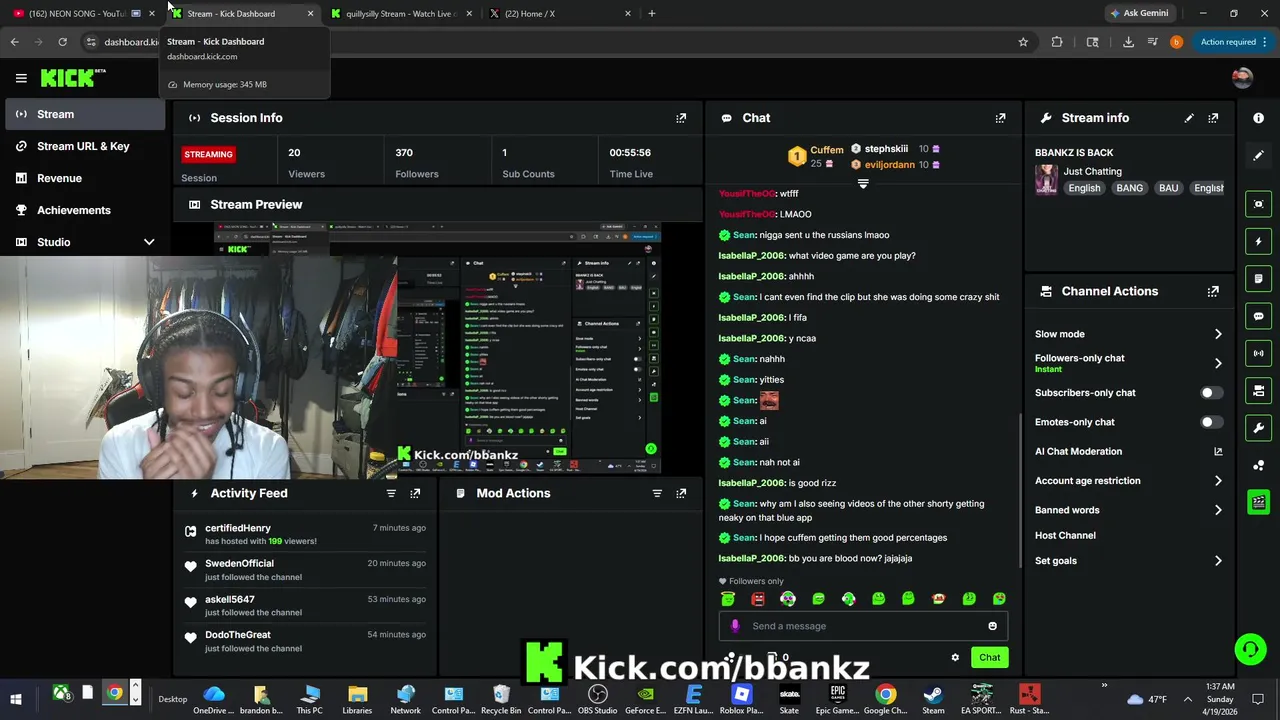1280x720 pixels.
Task: Toggle Emotes-only chat switch
Action: click(x=1210, y=422)
